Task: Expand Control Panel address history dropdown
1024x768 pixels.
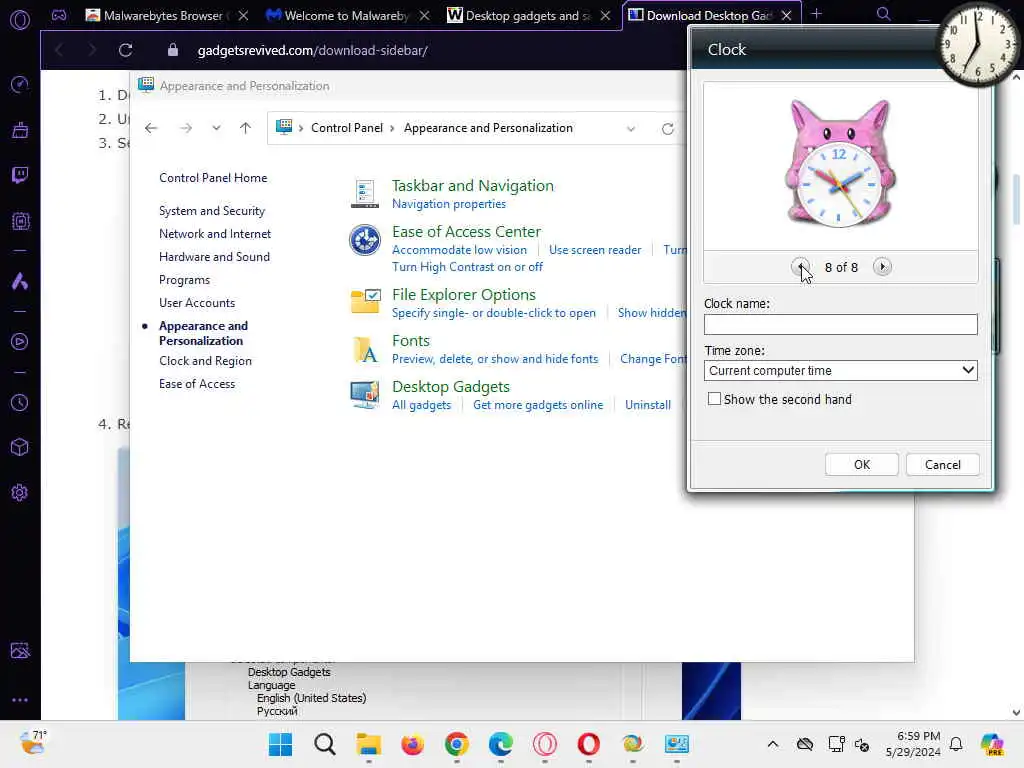Action: point(631,129)
